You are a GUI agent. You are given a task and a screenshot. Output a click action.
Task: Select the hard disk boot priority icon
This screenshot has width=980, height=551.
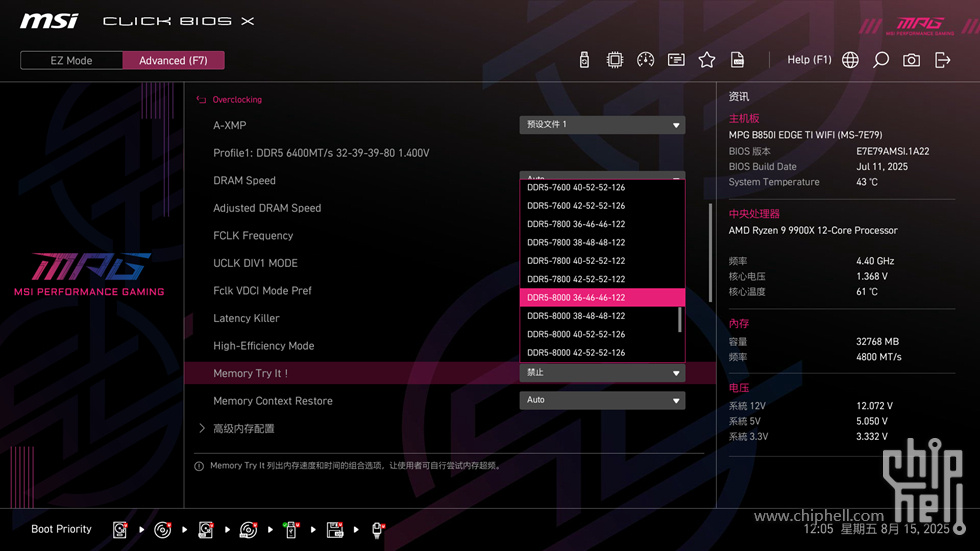(x=119, y=530)
